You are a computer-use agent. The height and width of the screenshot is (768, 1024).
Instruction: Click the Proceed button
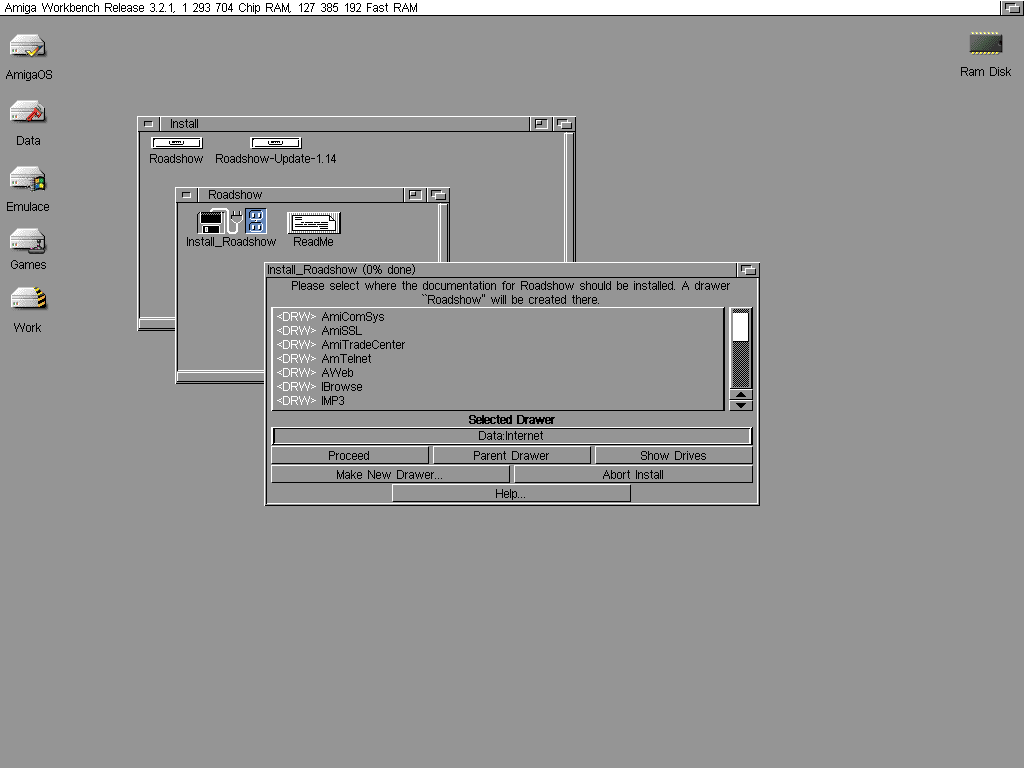click(349, 455)
